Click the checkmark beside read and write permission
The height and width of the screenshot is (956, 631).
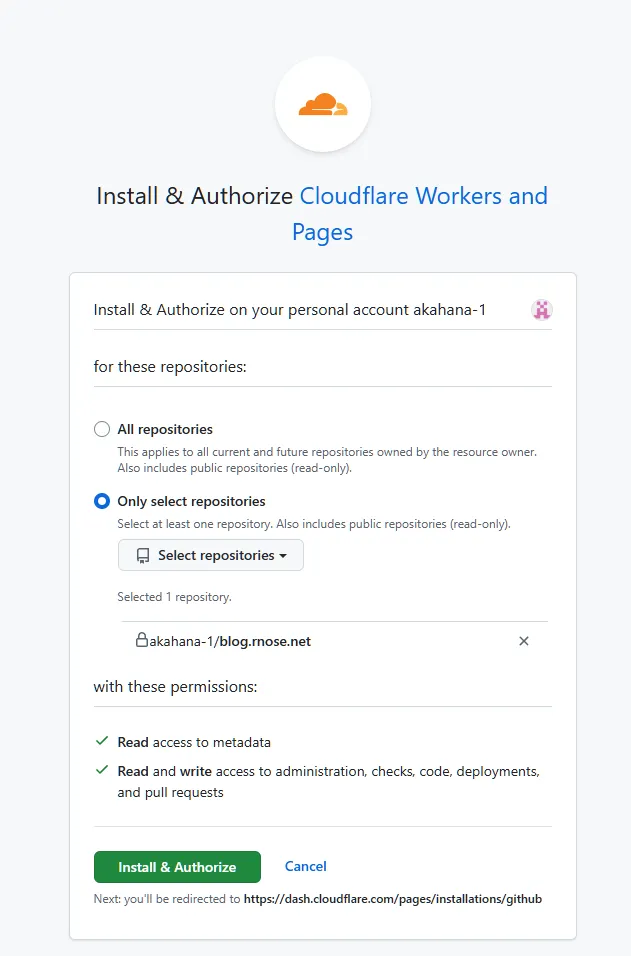tap(100, 770)
